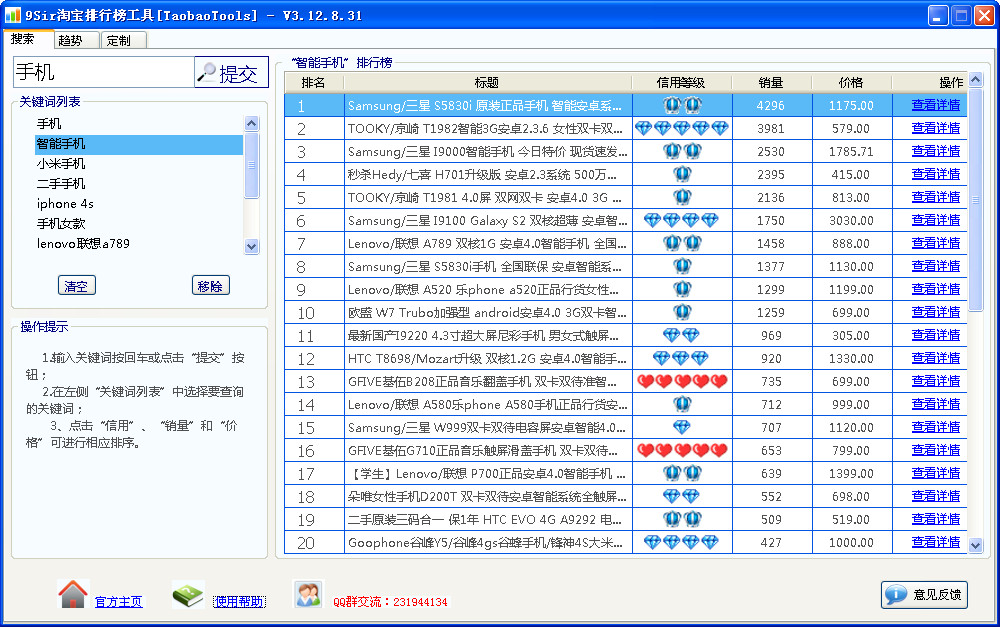Click credit crowns in rank 1 row
The image size is (1000, 627).
coord(682,105)
